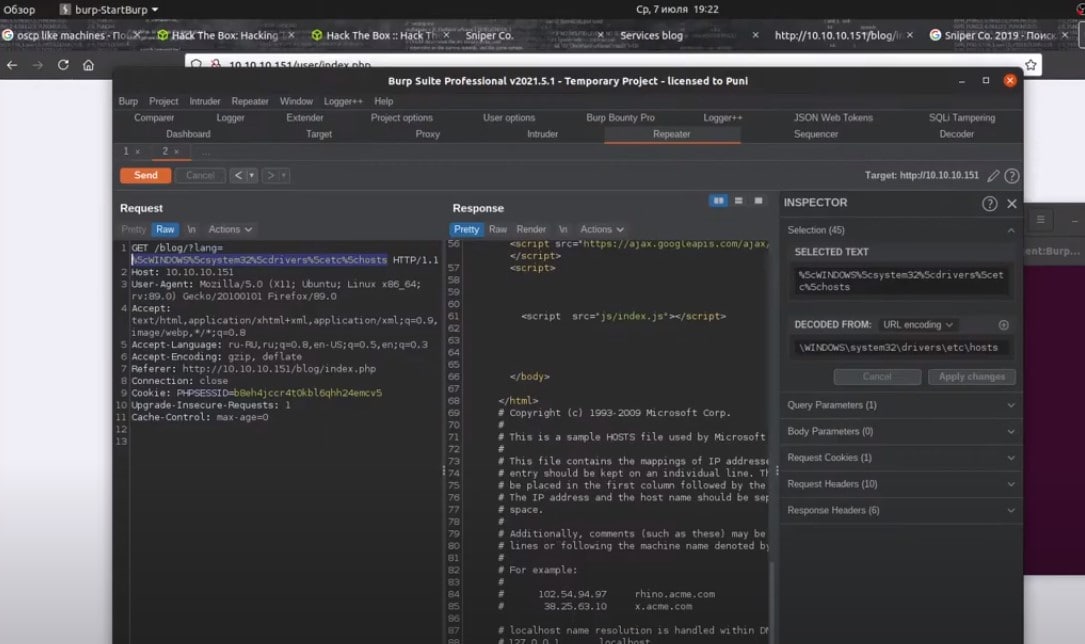Click the edit target pencil icon
The height and width of the screenshot is (644, 1085).
(993, 176)
